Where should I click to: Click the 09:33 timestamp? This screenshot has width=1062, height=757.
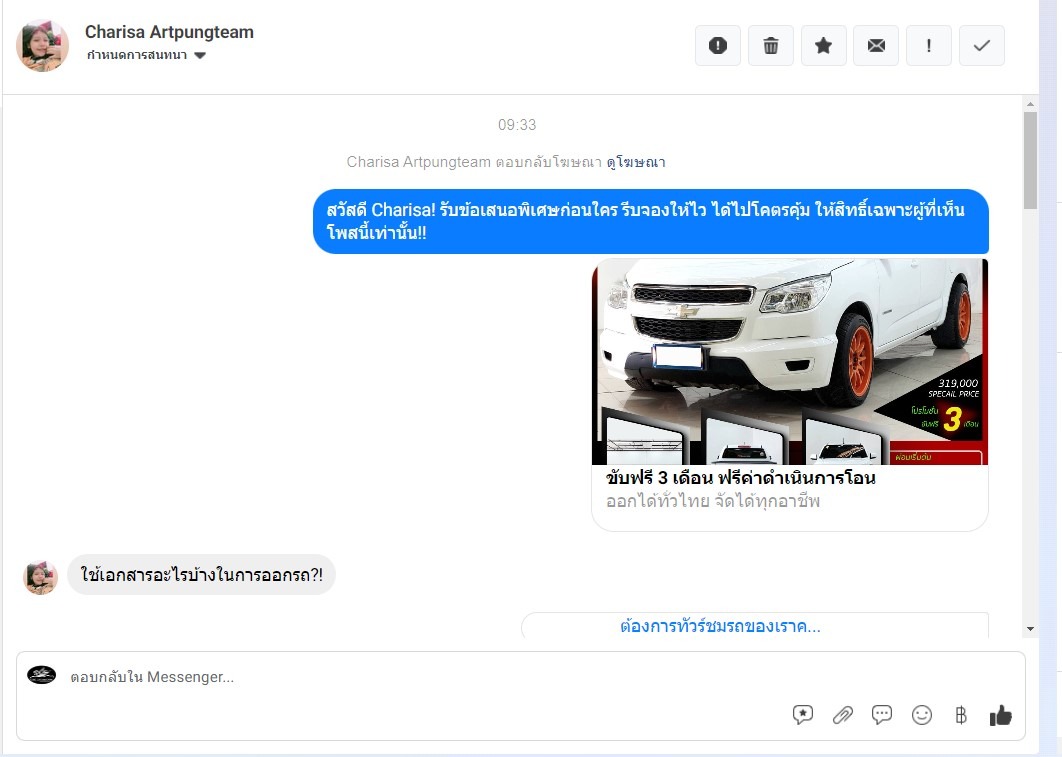click(517, 125)
